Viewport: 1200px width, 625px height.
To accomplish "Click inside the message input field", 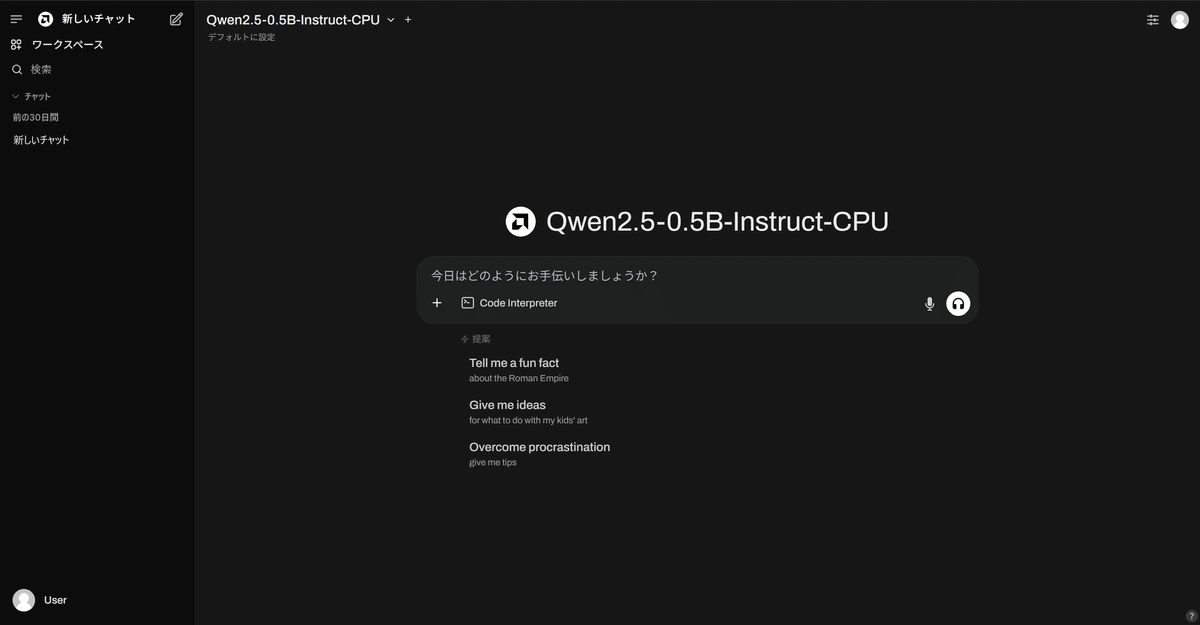I will (x=650, y=275).
